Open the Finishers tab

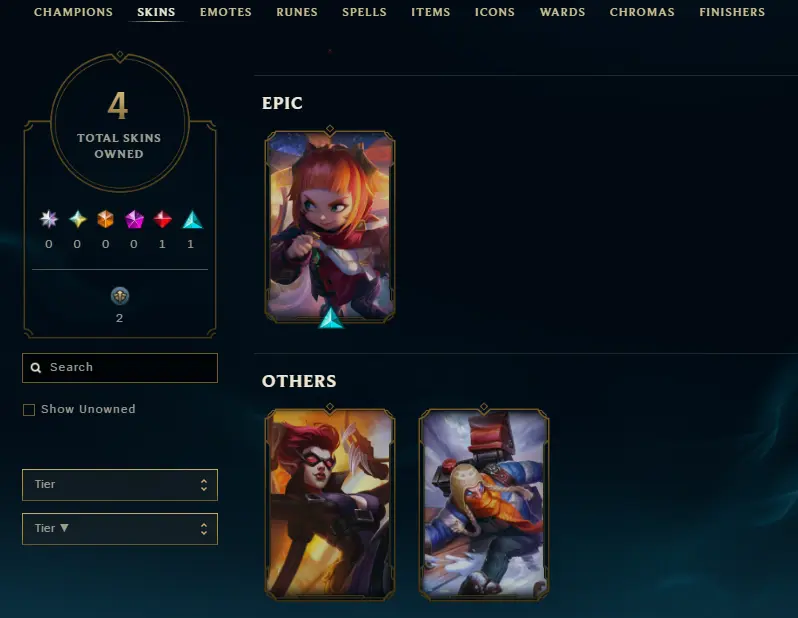(x=732, y=12)
